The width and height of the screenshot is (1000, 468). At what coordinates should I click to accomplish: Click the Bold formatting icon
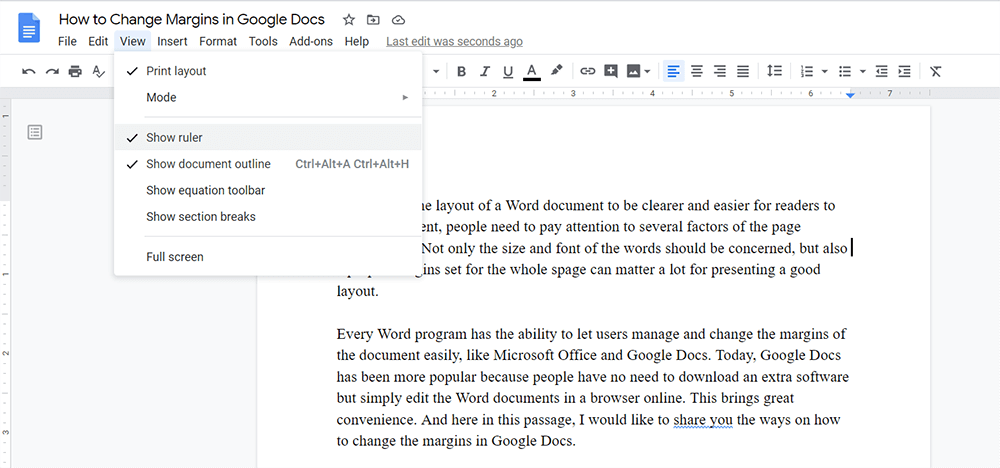pyautogui.click(x=461, y=71)
